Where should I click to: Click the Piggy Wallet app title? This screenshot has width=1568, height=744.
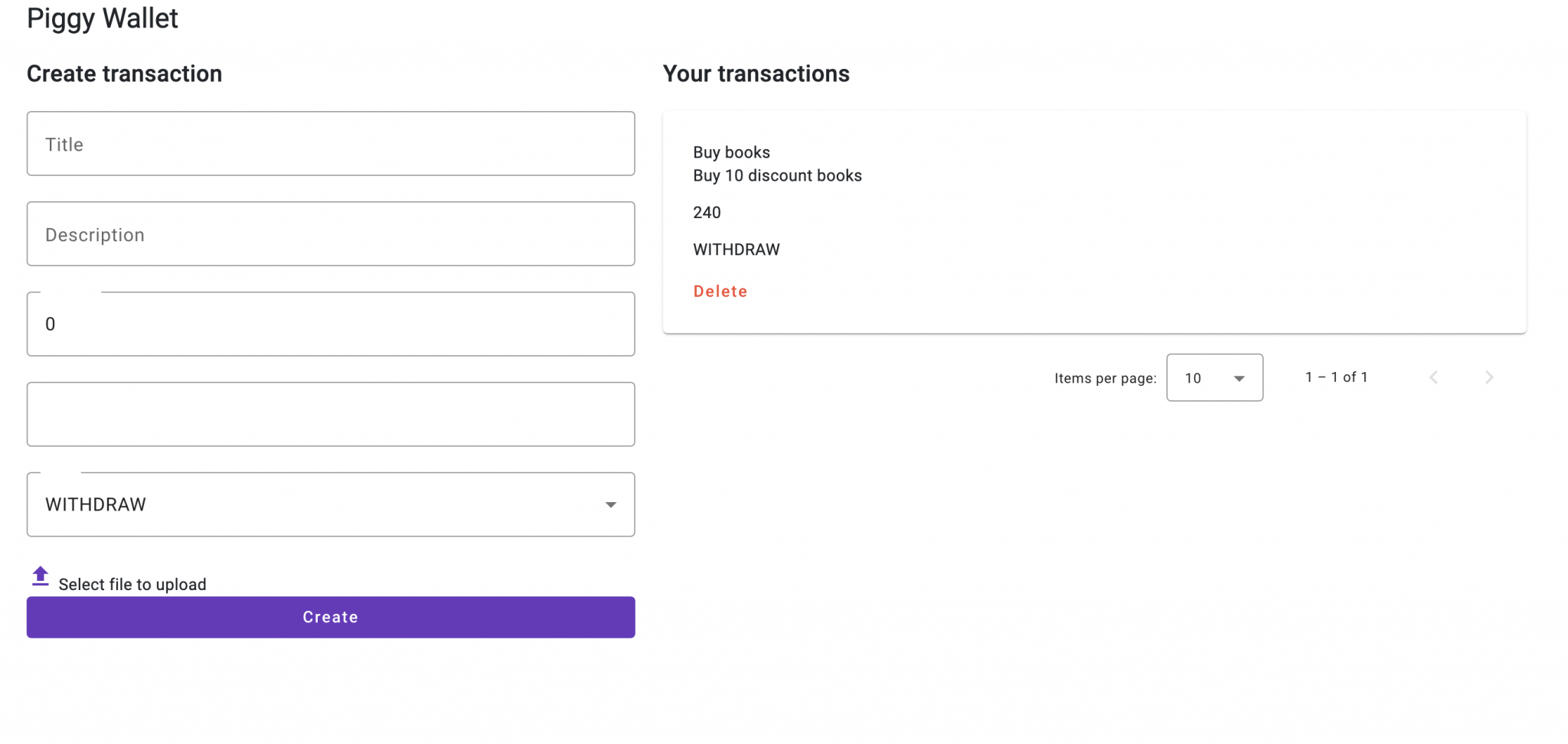(102, 18)
